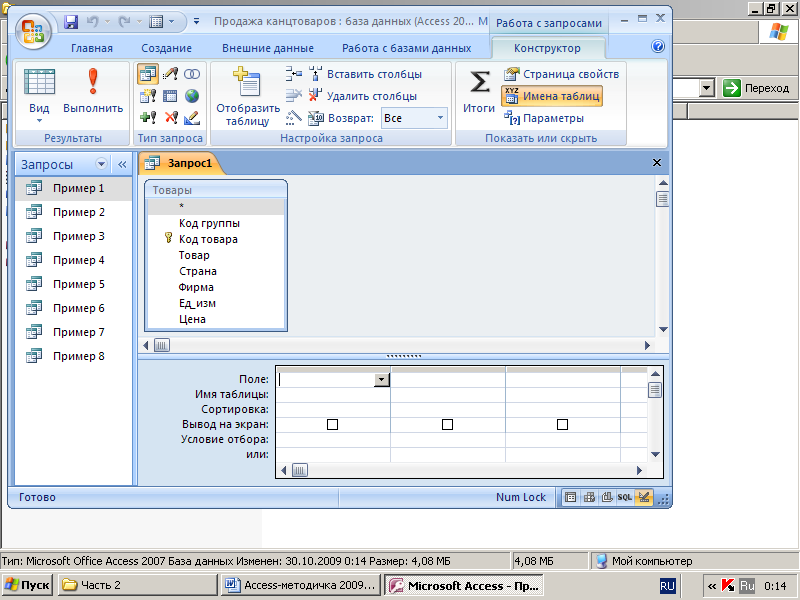
Task: Click the Office button orb
Action: pos(33,32)
